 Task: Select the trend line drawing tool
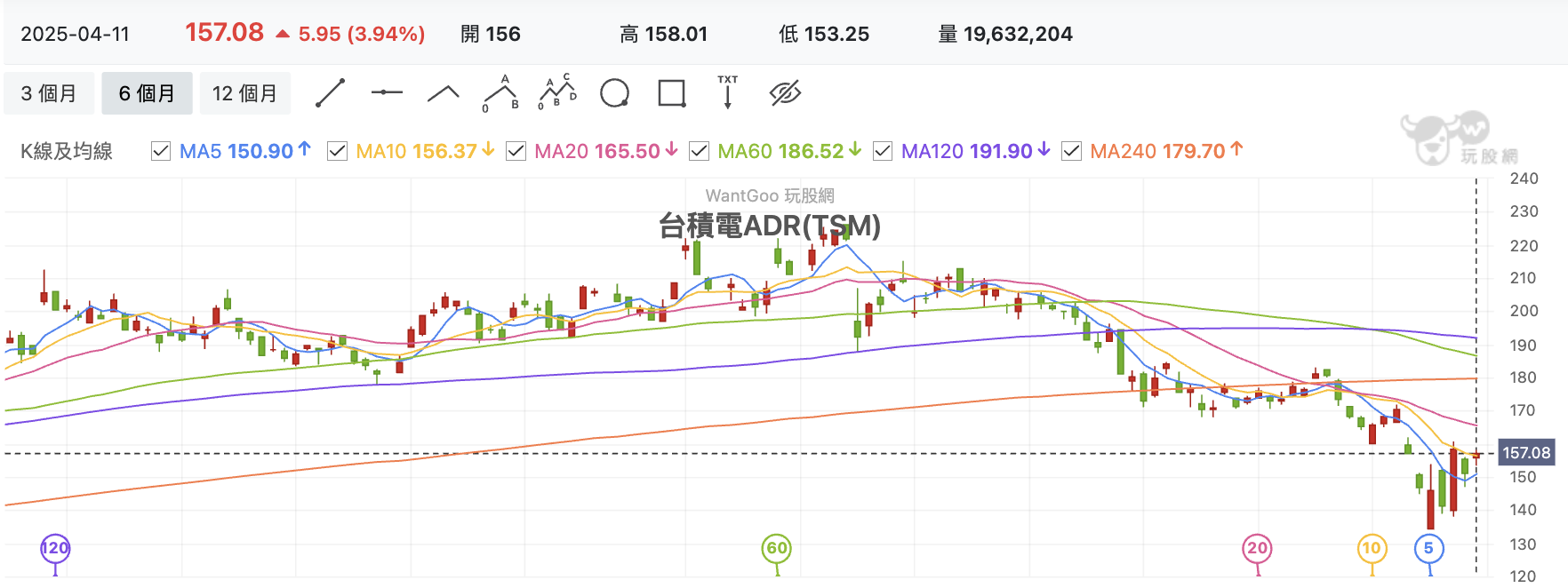click(331, 93)
